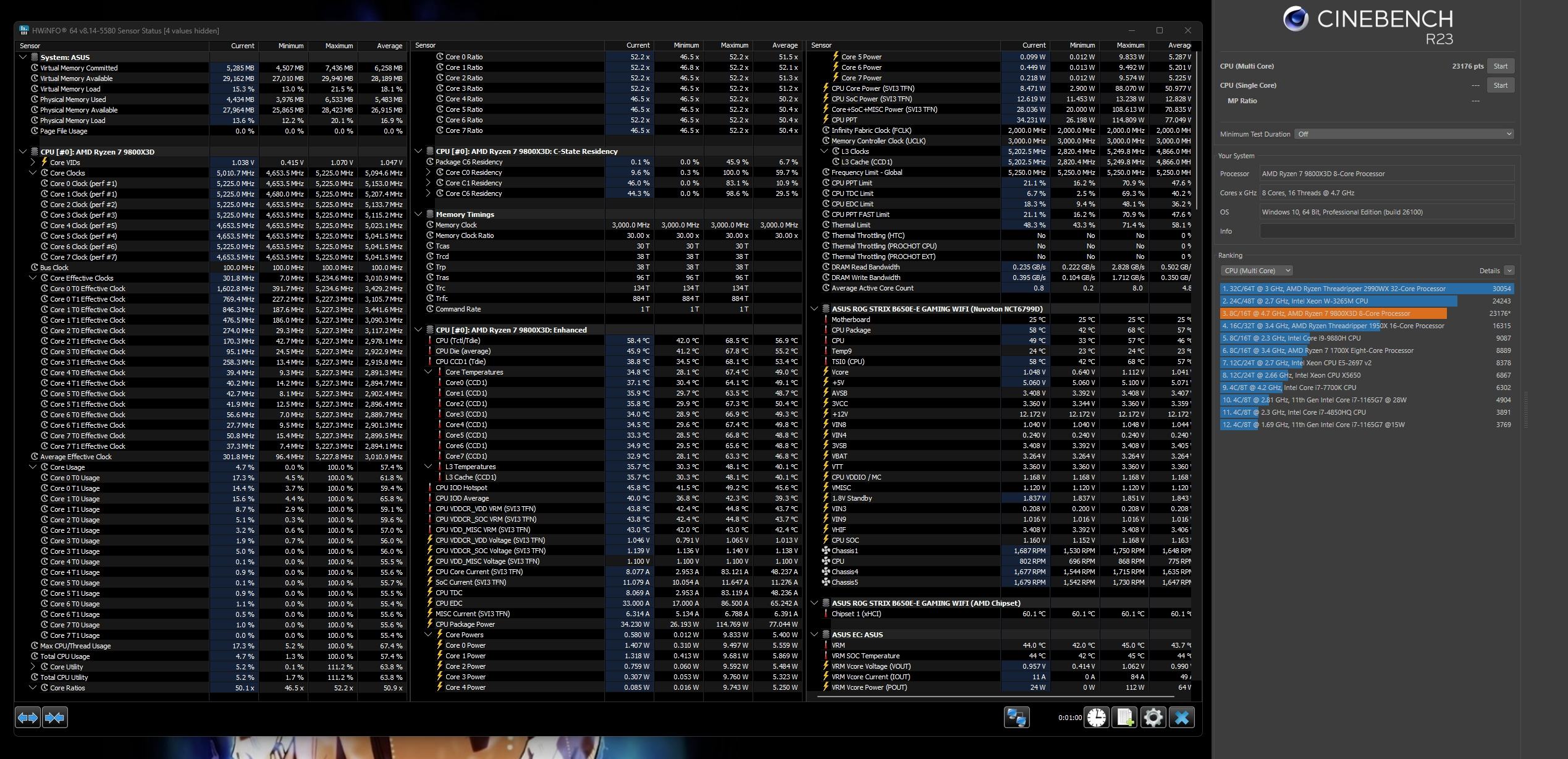Screen dimensions: 1568x759
Task: Click the expand sensor columns arrows icon
Action: tap(28, 718)
